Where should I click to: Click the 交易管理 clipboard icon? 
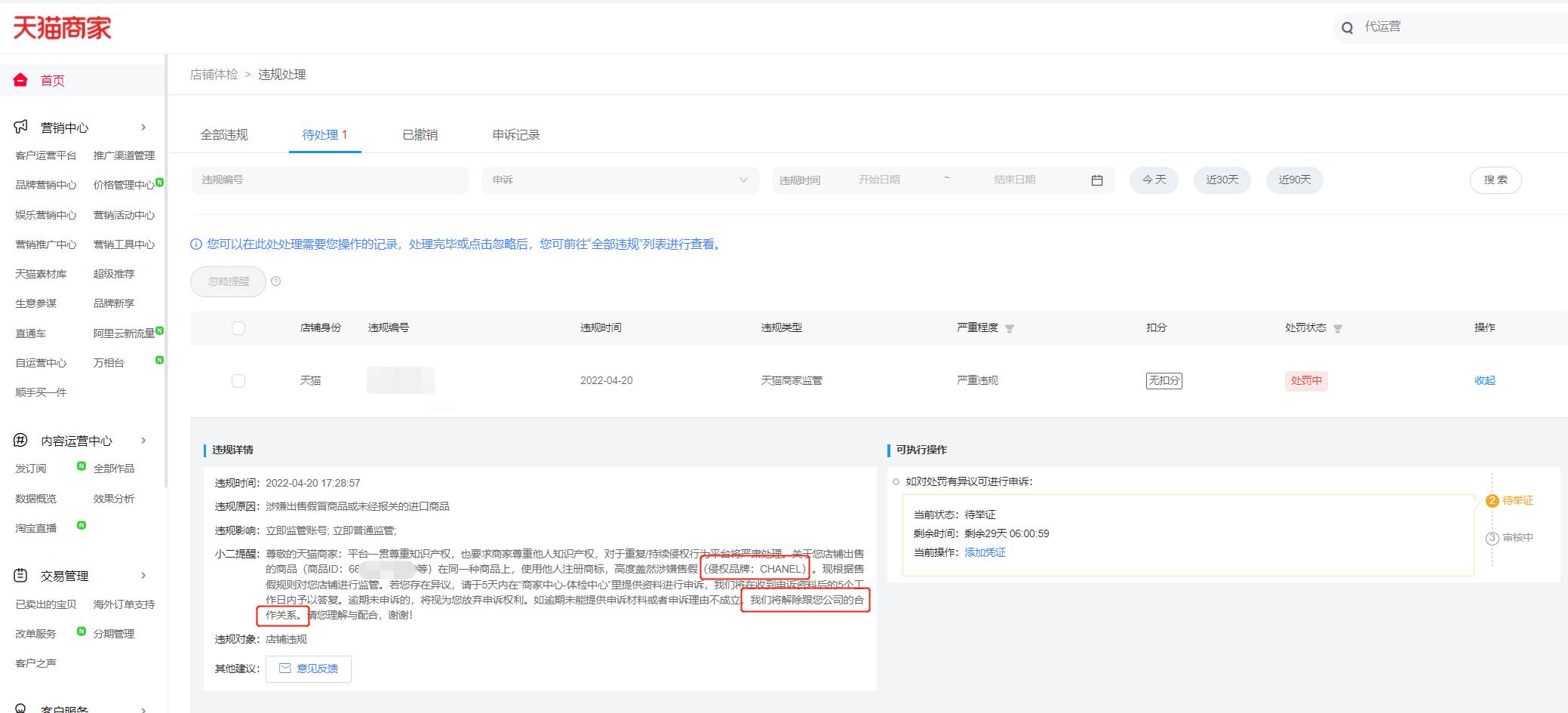[x=20, y=575]
